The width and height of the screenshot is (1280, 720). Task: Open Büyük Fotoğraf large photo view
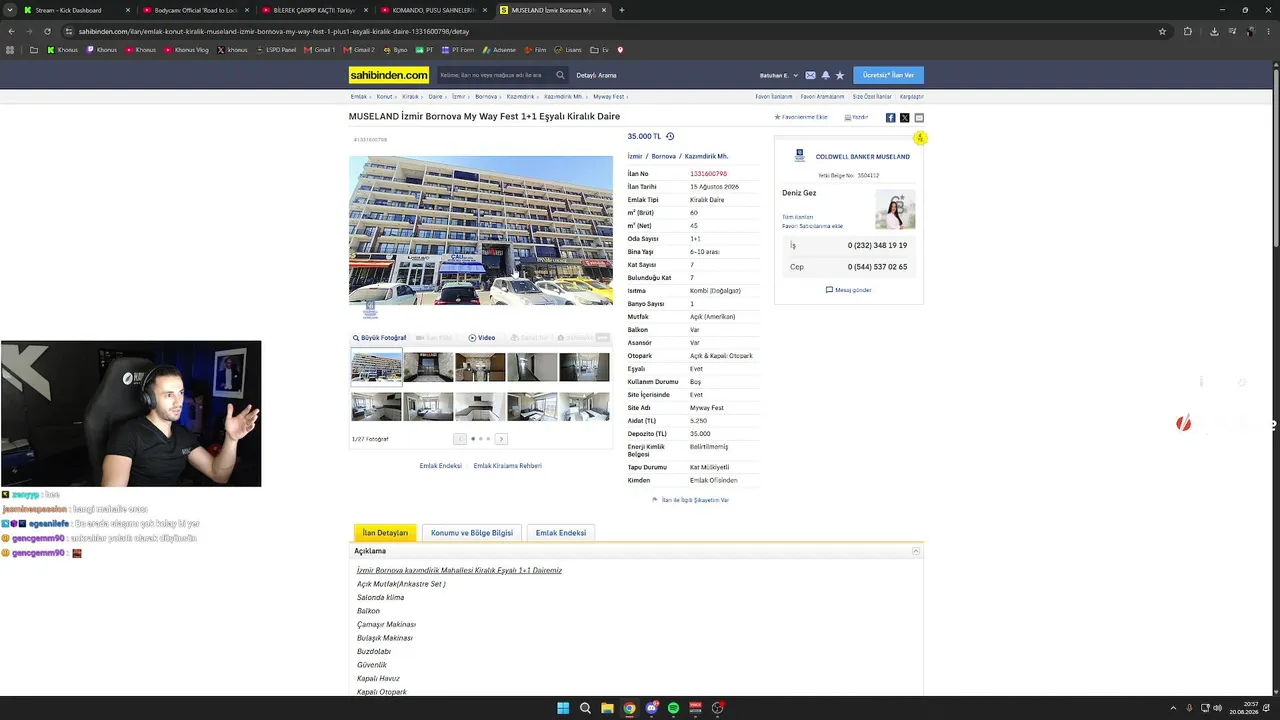point(380,338)
